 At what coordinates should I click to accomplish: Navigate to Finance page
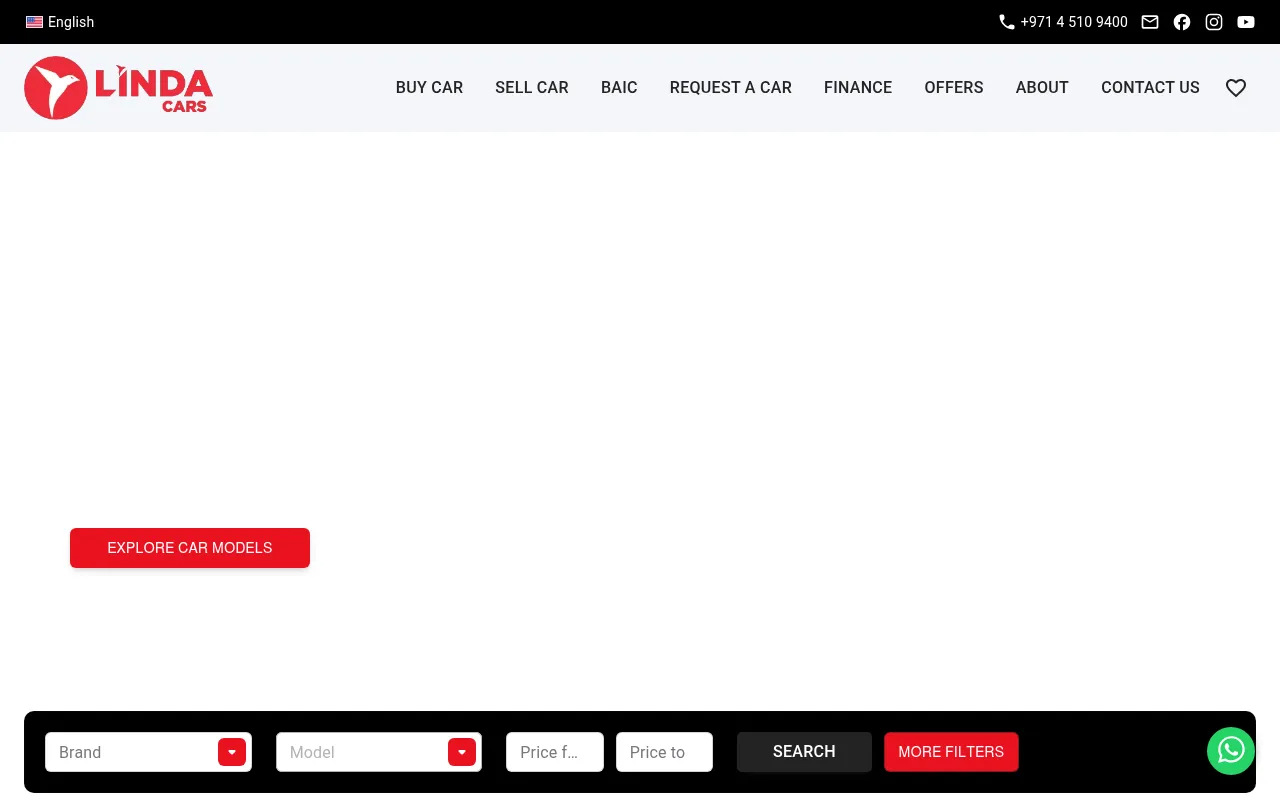pyautogui.click(x=858, y=88)
